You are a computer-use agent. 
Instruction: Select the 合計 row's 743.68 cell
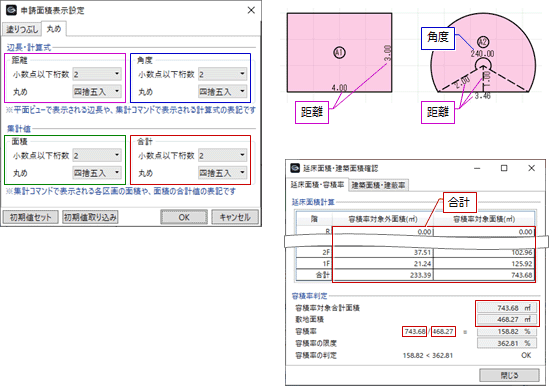coord(484,275)
